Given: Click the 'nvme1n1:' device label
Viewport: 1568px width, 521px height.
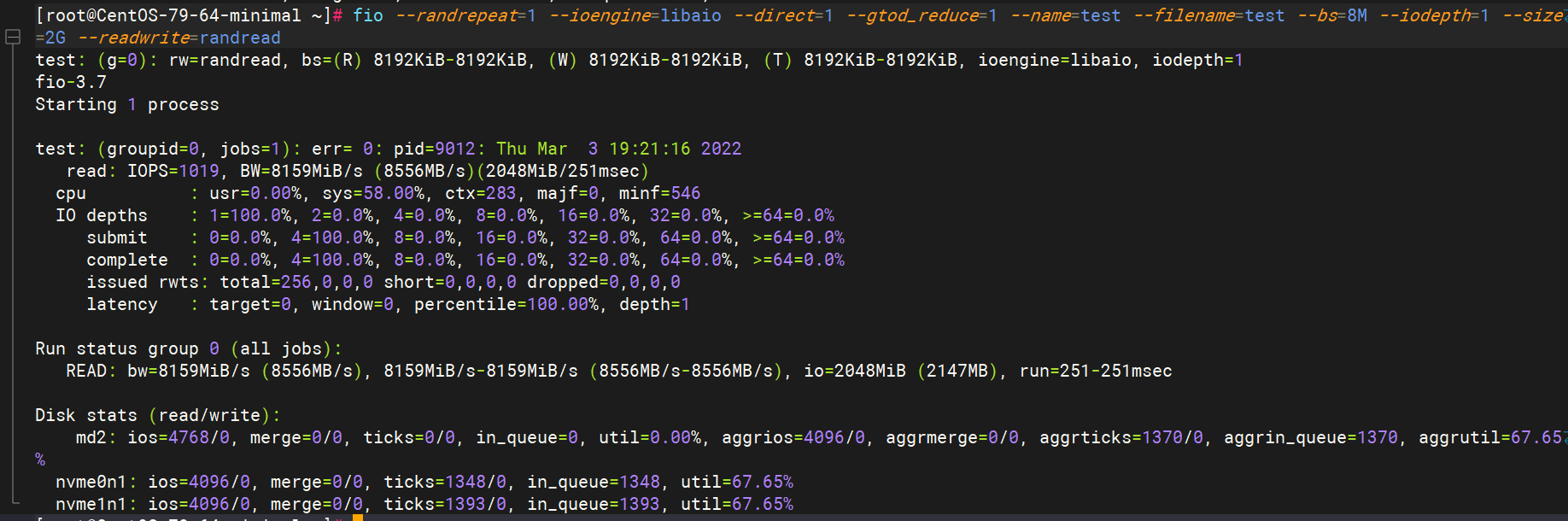Looking at the screenshot, I should pos(97,504).
